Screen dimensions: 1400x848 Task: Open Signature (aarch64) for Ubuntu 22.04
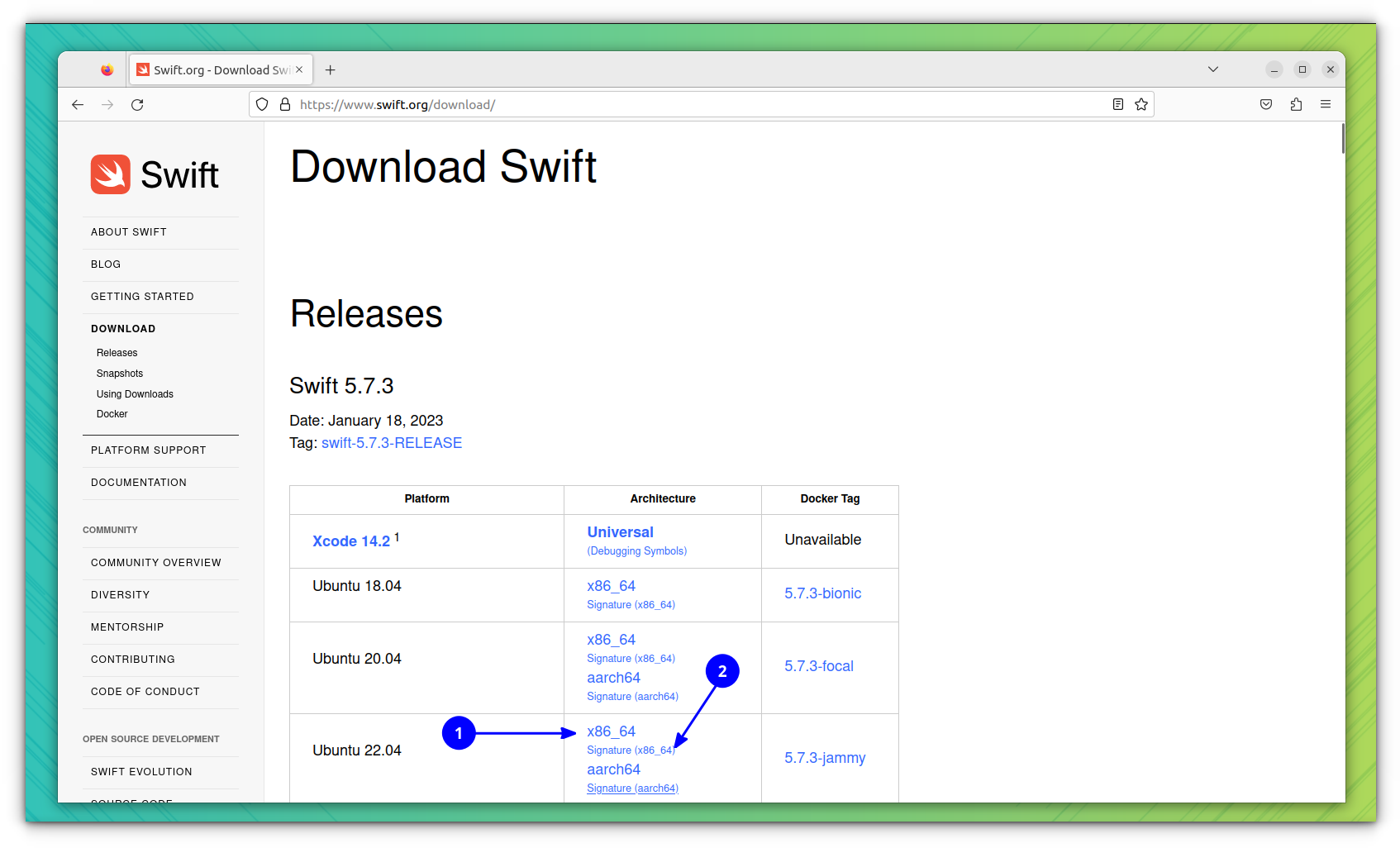(632, 788)
